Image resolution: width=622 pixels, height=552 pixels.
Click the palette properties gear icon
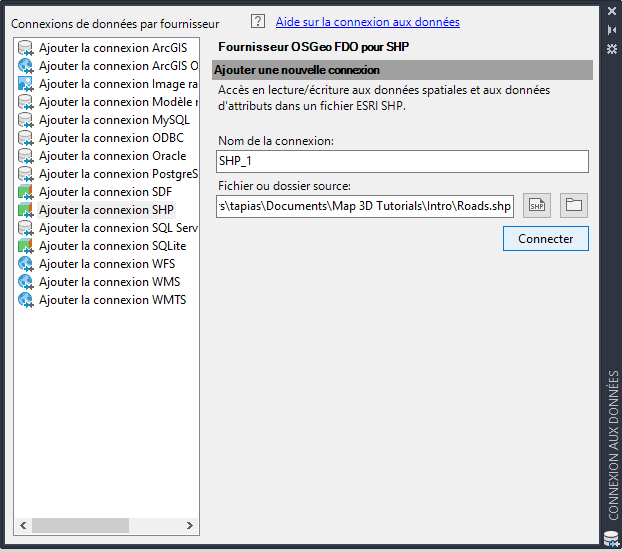pos(612,49)
